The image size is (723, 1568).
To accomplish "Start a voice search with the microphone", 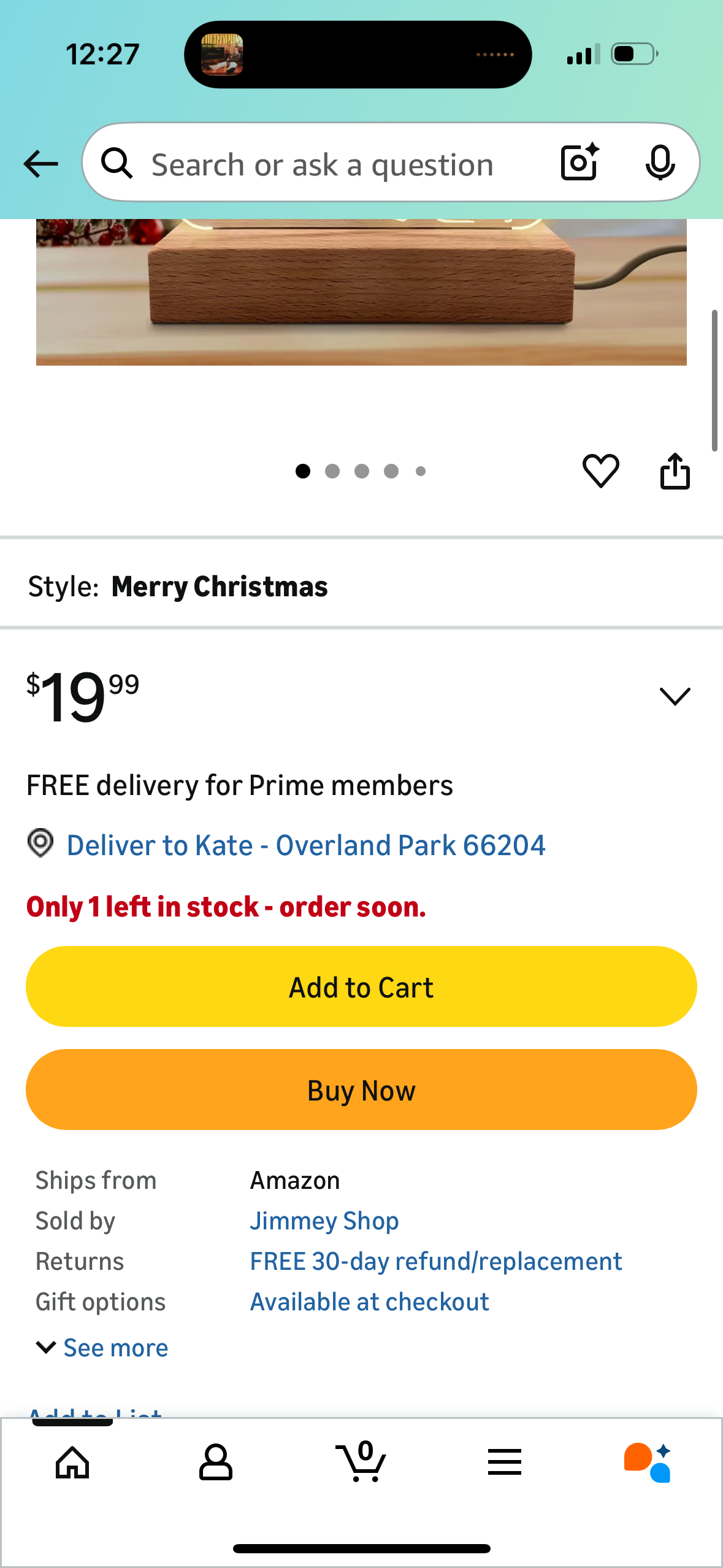I will tap(659, 163).
